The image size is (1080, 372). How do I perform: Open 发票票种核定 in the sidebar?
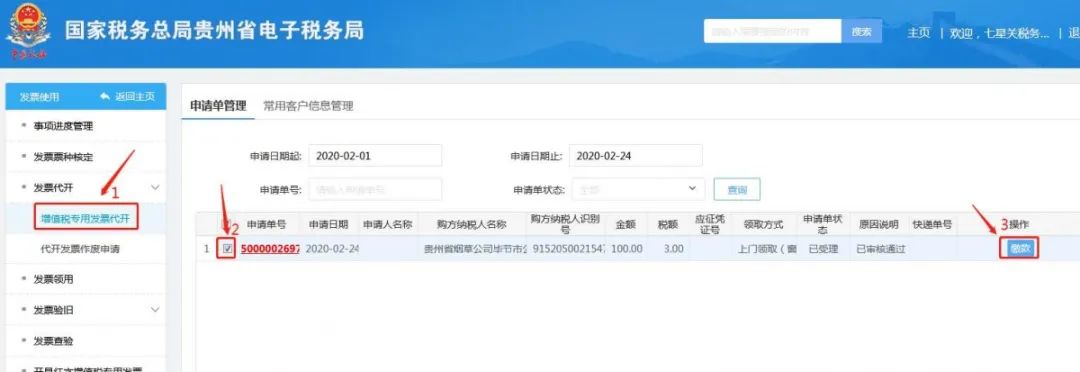(x=63, y=157)
